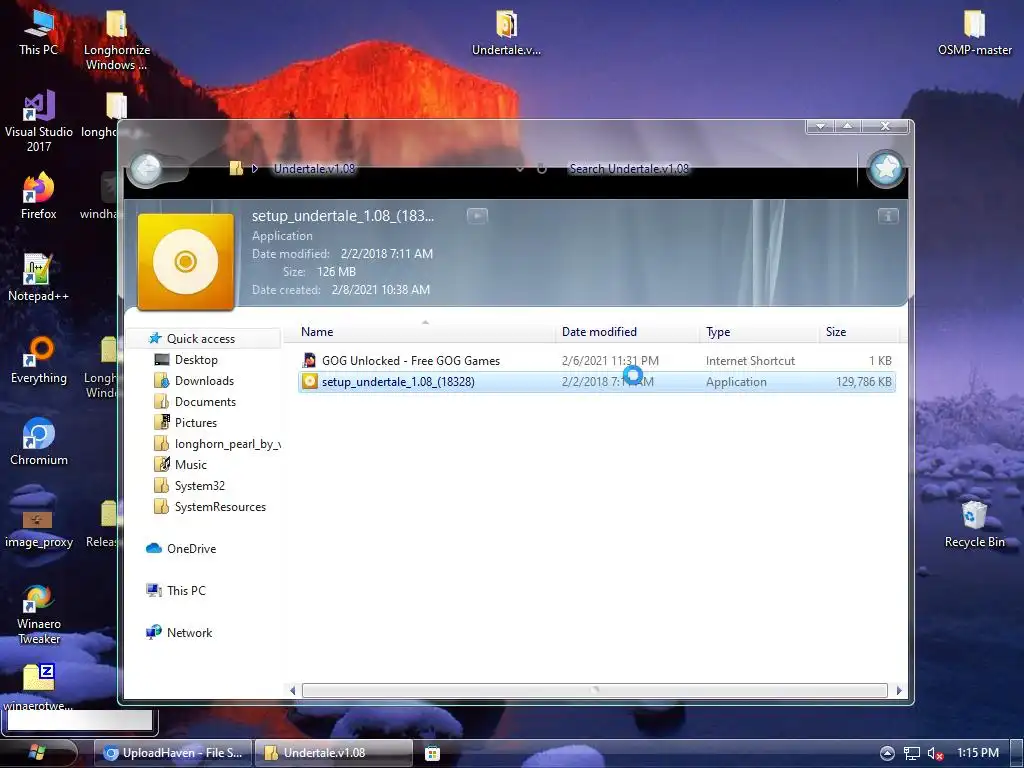Click the preview pane toggle button
The width and height of the screenshot is (1024, 768).
[477, 216]
